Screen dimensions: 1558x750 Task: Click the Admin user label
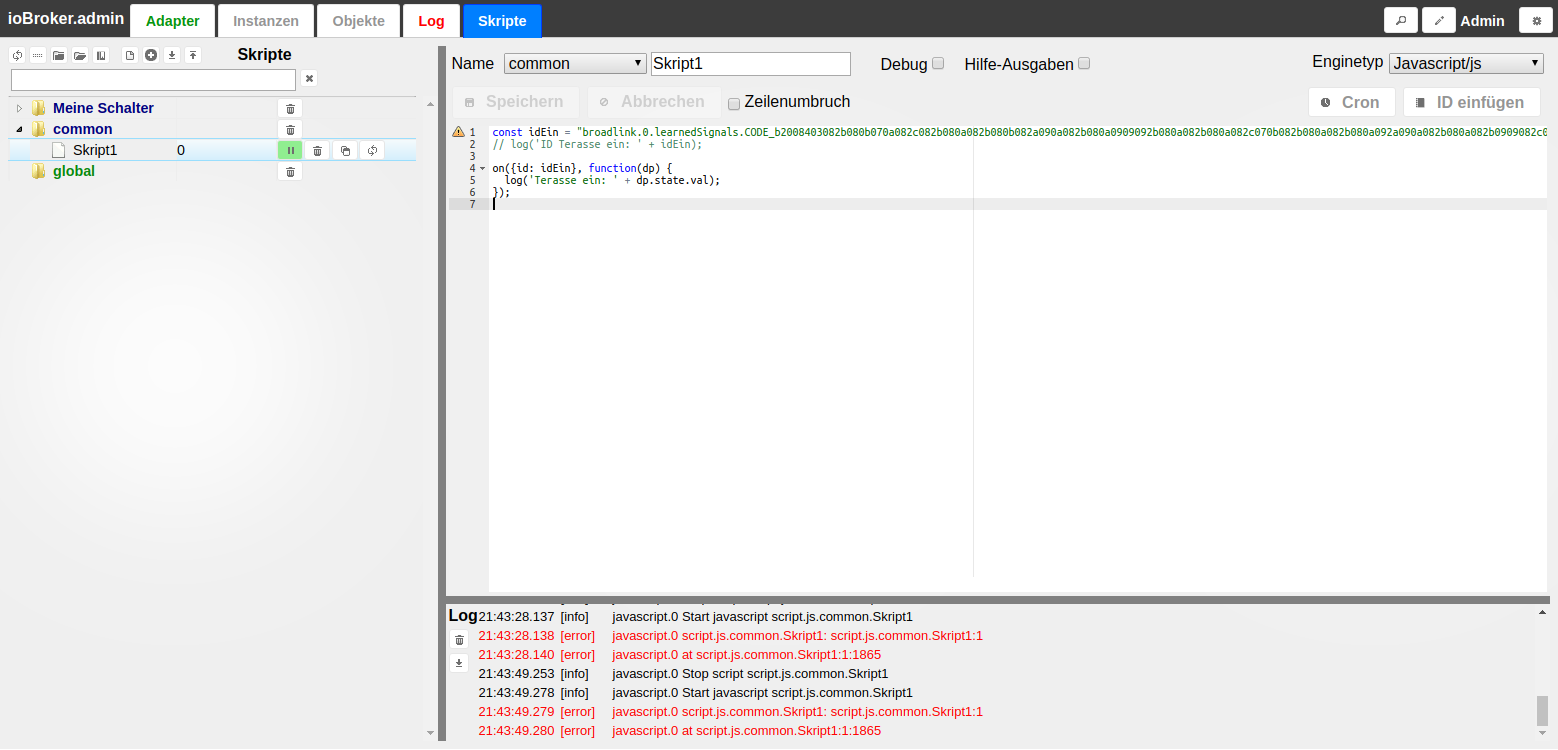pyautogui.click(x=1482, y=20)
